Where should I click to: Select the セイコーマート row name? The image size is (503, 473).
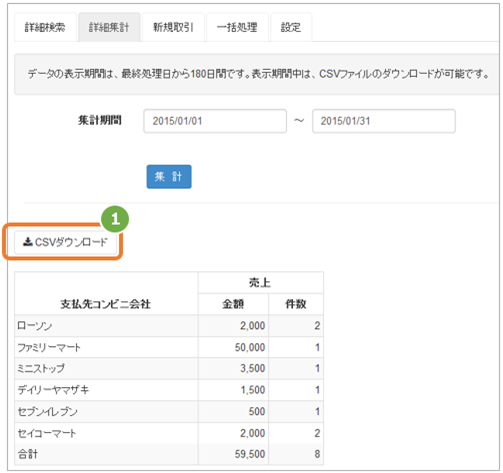[x=47, y=433]
